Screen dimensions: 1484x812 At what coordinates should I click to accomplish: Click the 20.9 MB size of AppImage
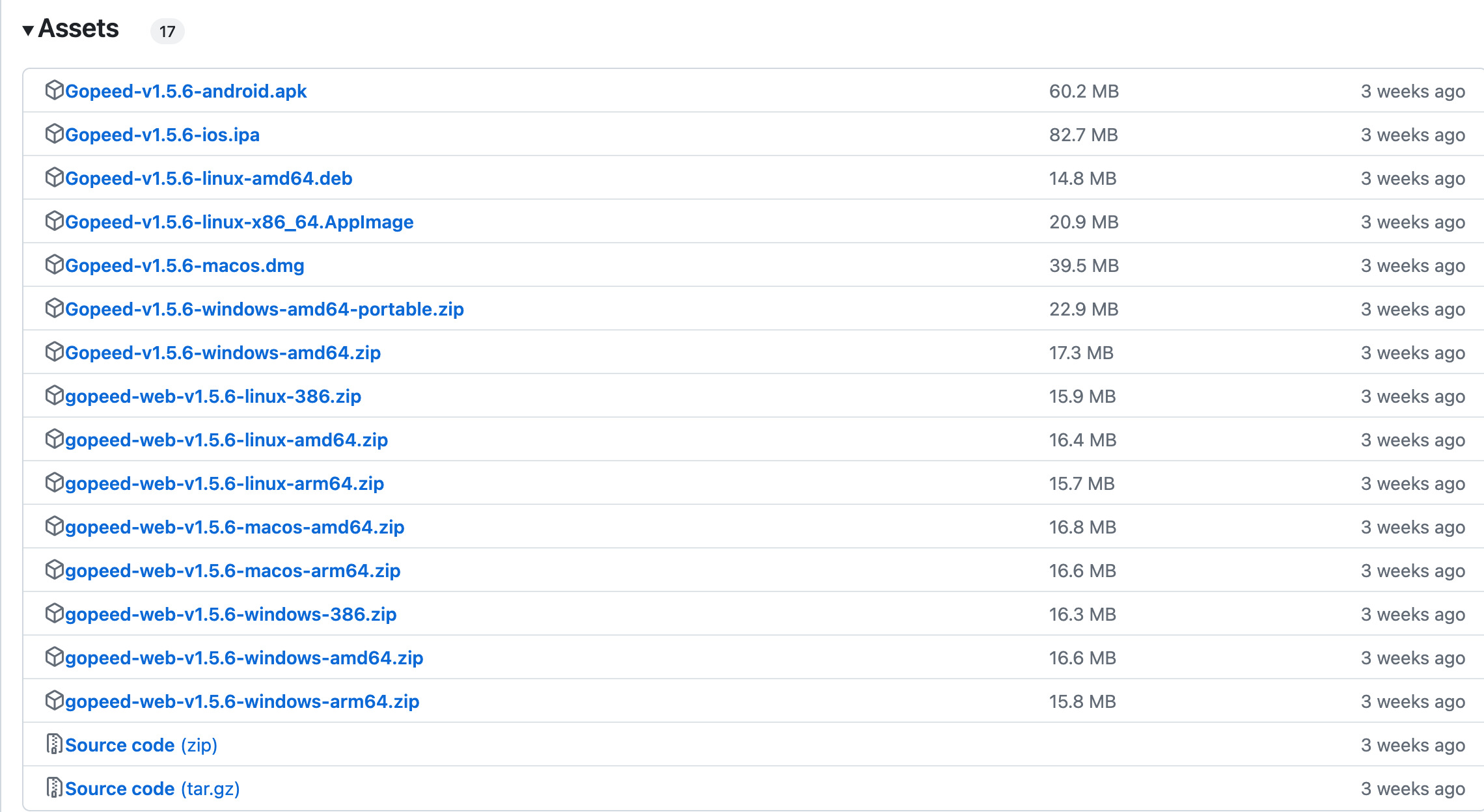pos(1084,222)
